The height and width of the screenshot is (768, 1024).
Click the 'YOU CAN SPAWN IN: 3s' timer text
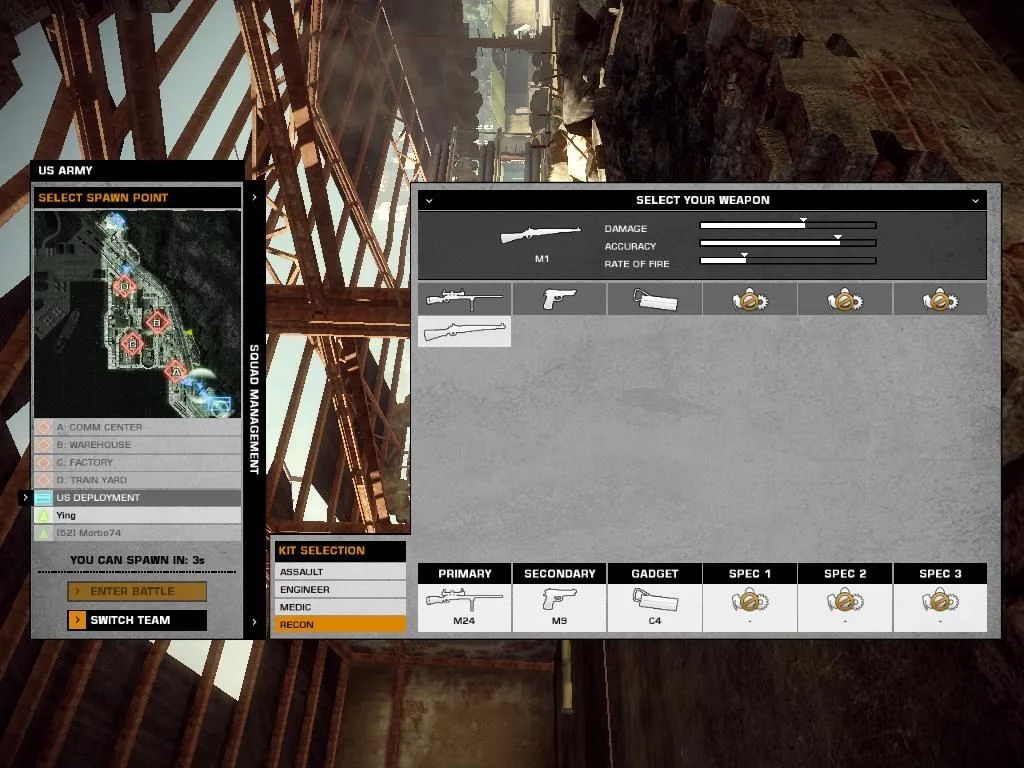click(x=137, y=560)
